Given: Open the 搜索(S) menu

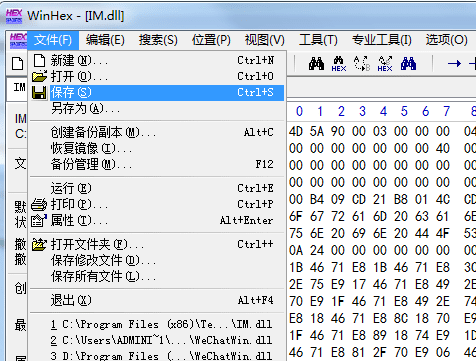Looking at the screenshot, I should pyautogui.click(x=158, y=40).
